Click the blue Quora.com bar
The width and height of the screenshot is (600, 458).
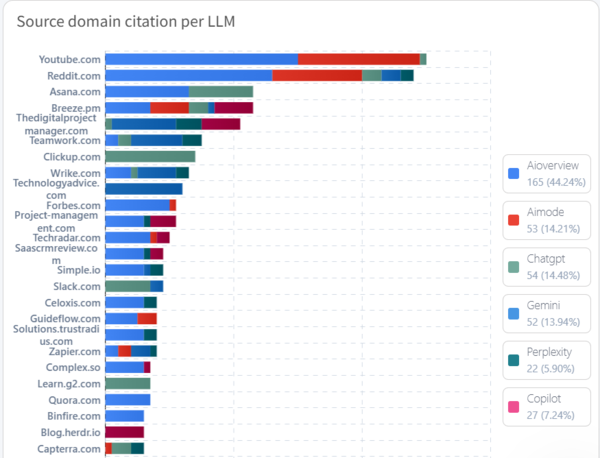click(128, 400)
